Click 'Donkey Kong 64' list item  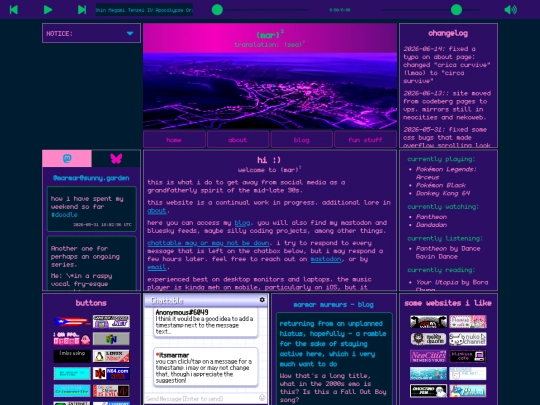pos(443,193)
